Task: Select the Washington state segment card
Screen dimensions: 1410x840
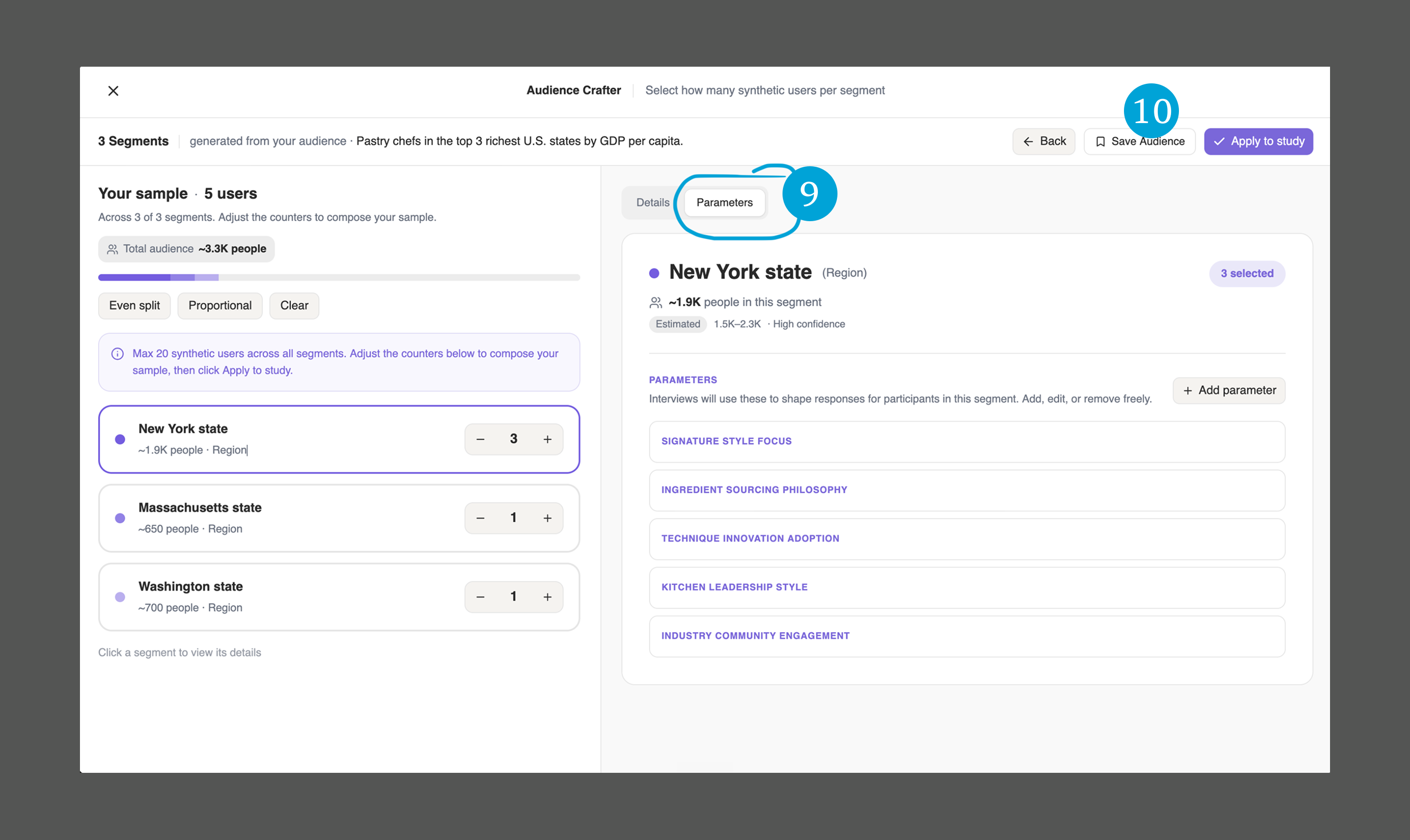Action: point(339,597)
